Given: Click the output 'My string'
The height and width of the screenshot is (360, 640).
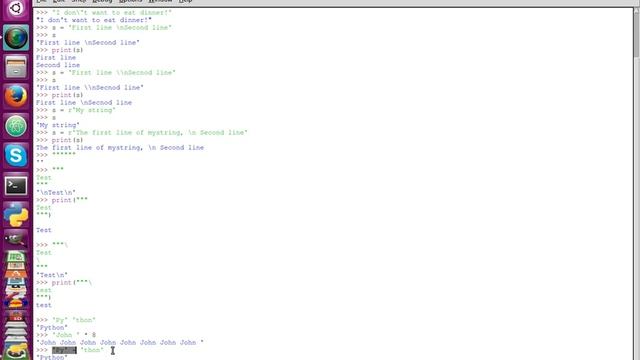Looking at the screenshot, I should (58, 125).
